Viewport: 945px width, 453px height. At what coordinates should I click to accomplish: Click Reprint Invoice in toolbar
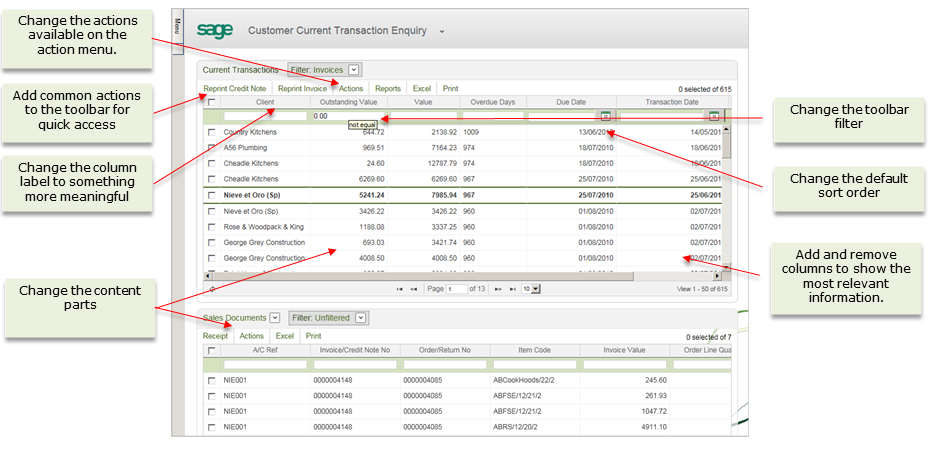click(x=303, y=89)
